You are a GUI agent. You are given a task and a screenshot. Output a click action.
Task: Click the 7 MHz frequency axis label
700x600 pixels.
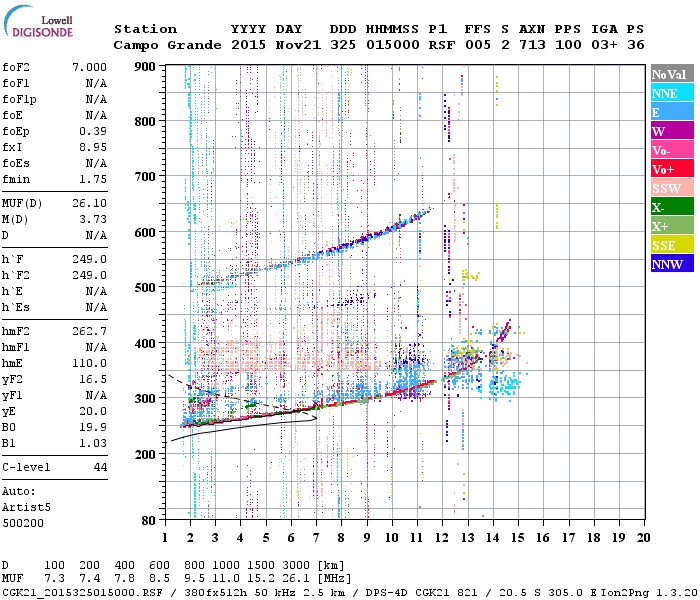[x=316, y=538]
